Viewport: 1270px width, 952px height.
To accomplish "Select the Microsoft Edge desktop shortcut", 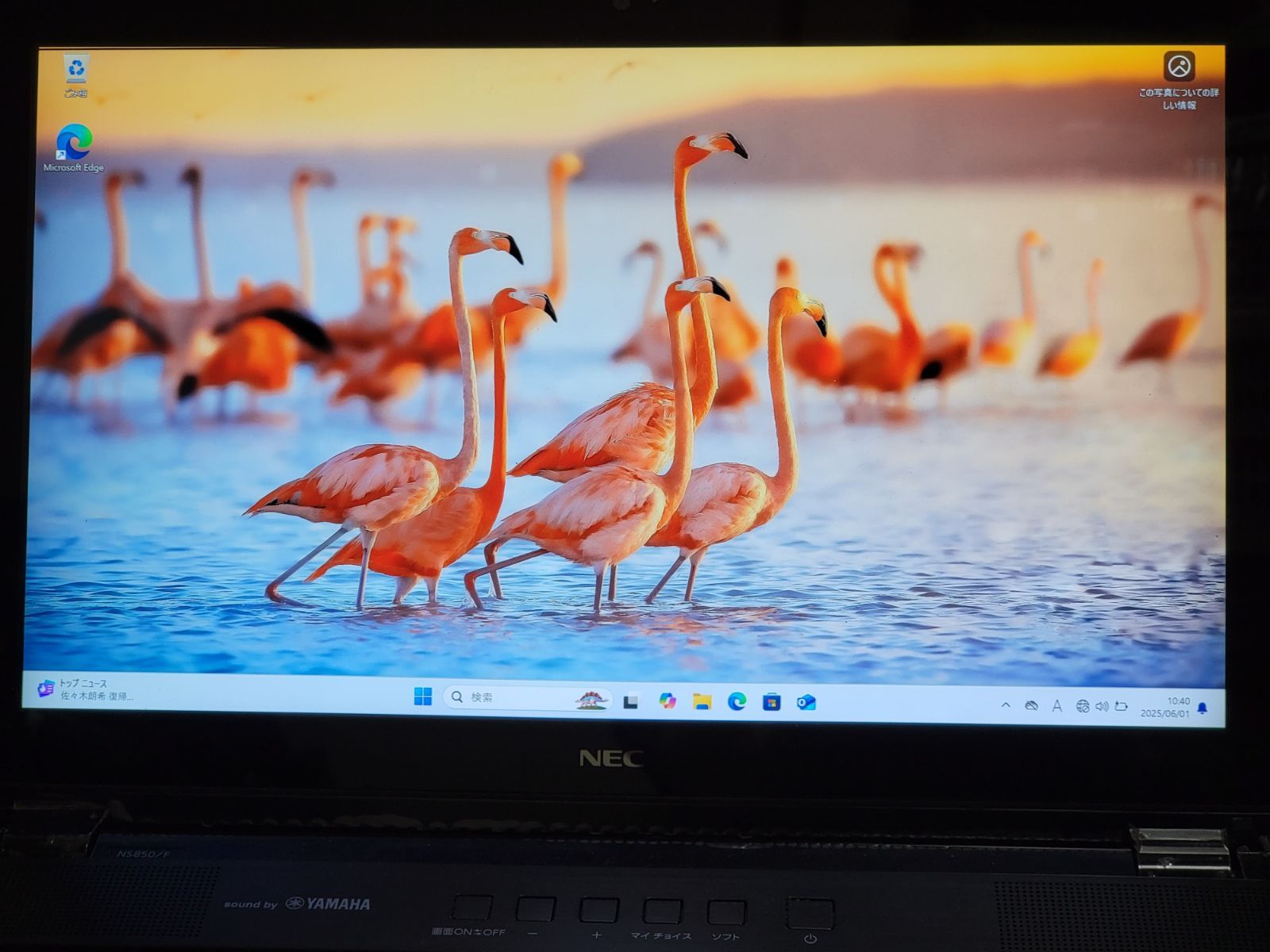I will [x=74, y=149].
